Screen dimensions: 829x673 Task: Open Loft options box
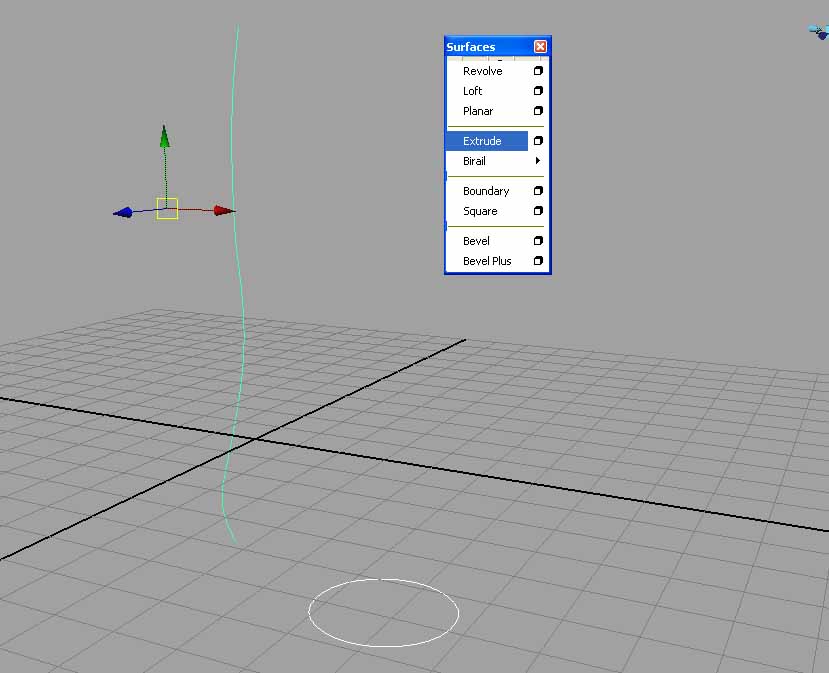coord(538,91)
